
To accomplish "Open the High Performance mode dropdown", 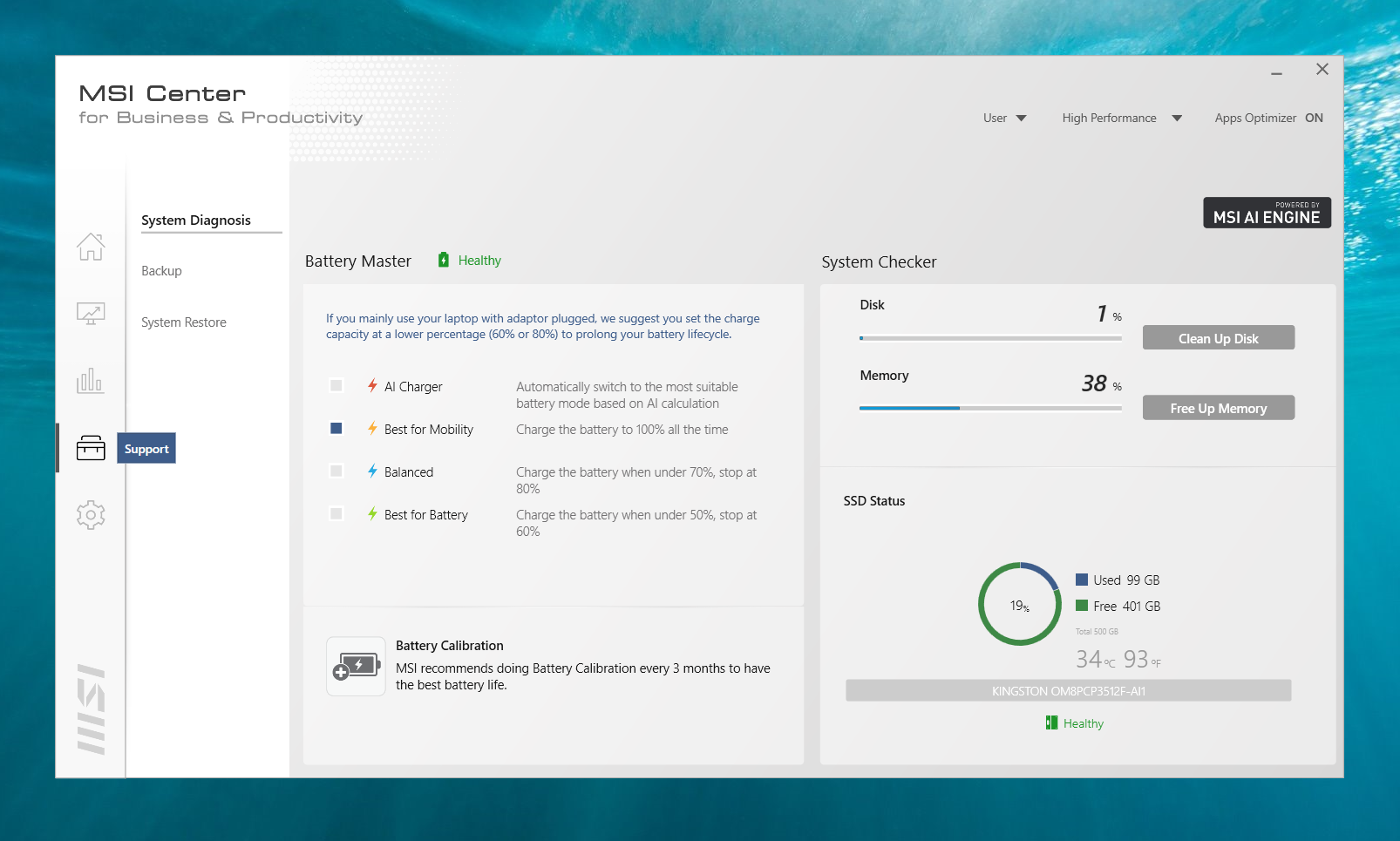I will [x=1122, y=118].
